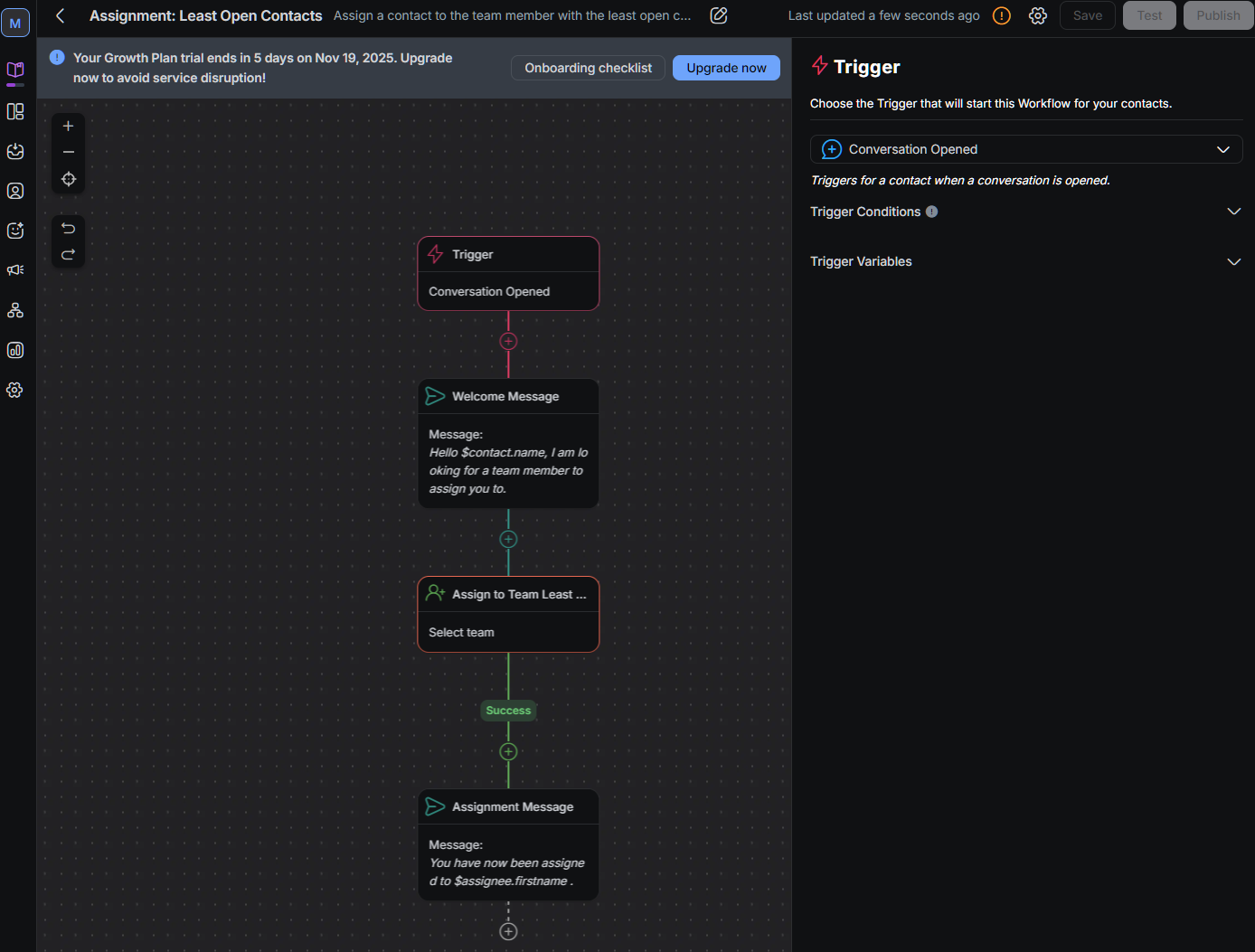Screen dimensions: 1255x952
Task: Click the zoom out button on the canvas
Action: point(68,152)
